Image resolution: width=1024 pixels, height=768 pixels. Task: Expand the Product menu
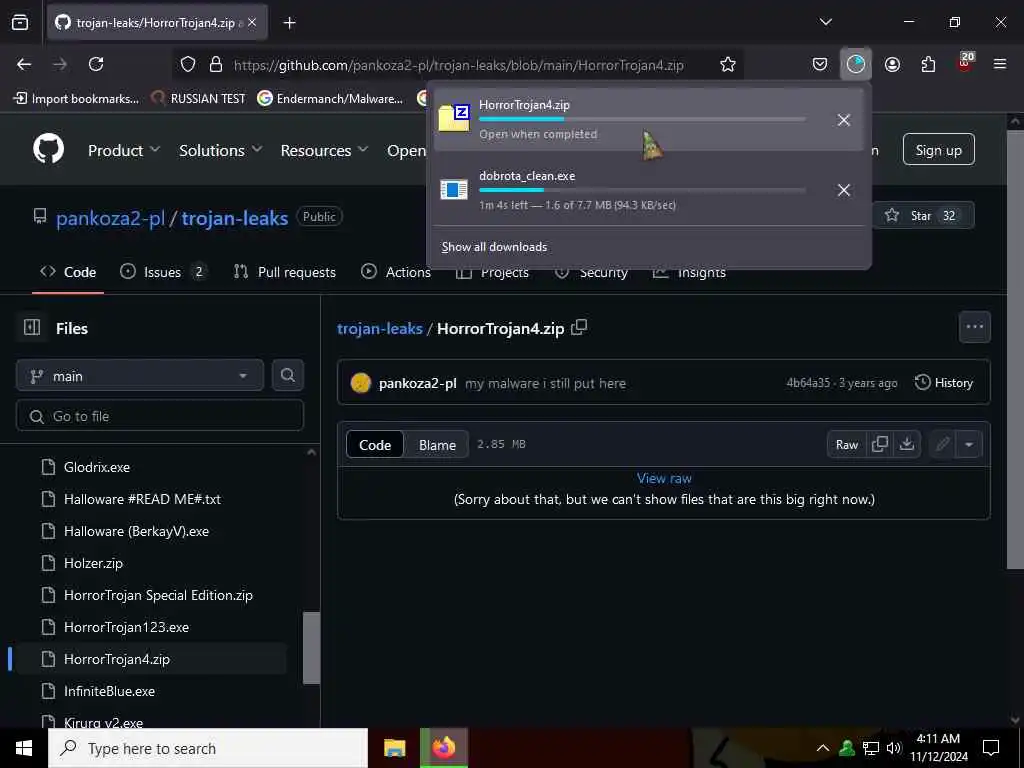[124, 150]
